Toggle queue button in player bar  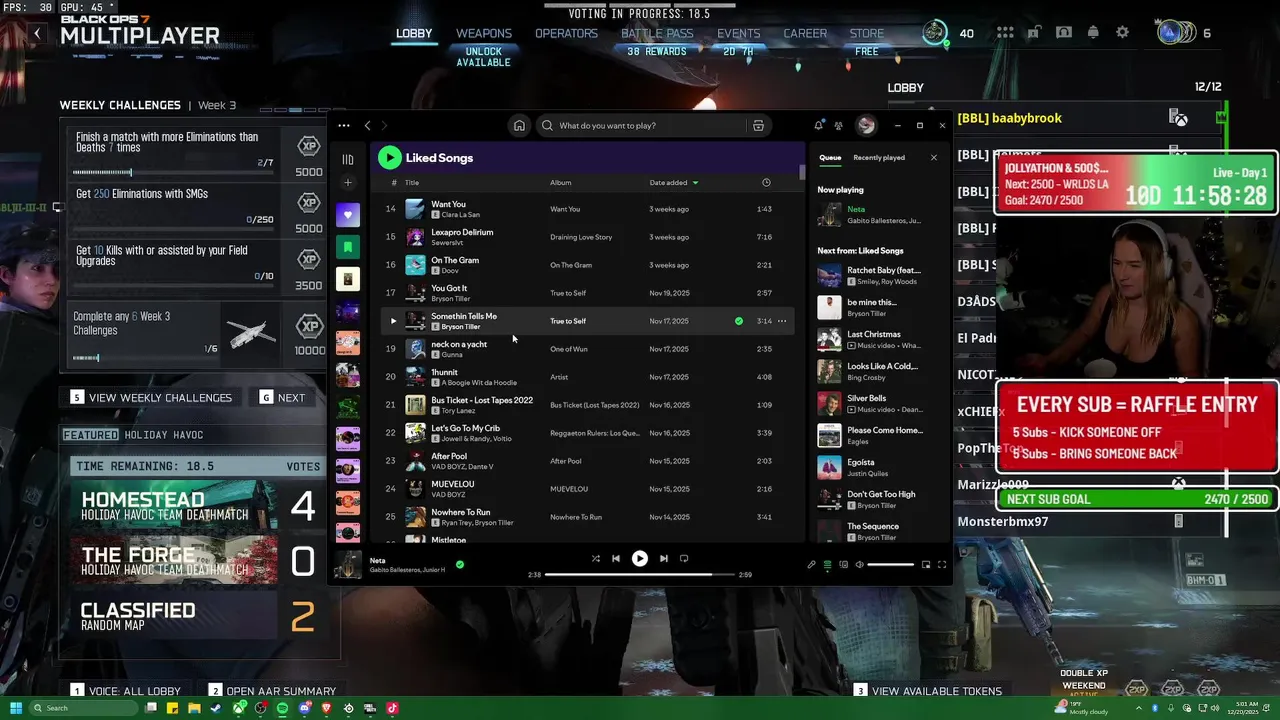pos(827,565)
